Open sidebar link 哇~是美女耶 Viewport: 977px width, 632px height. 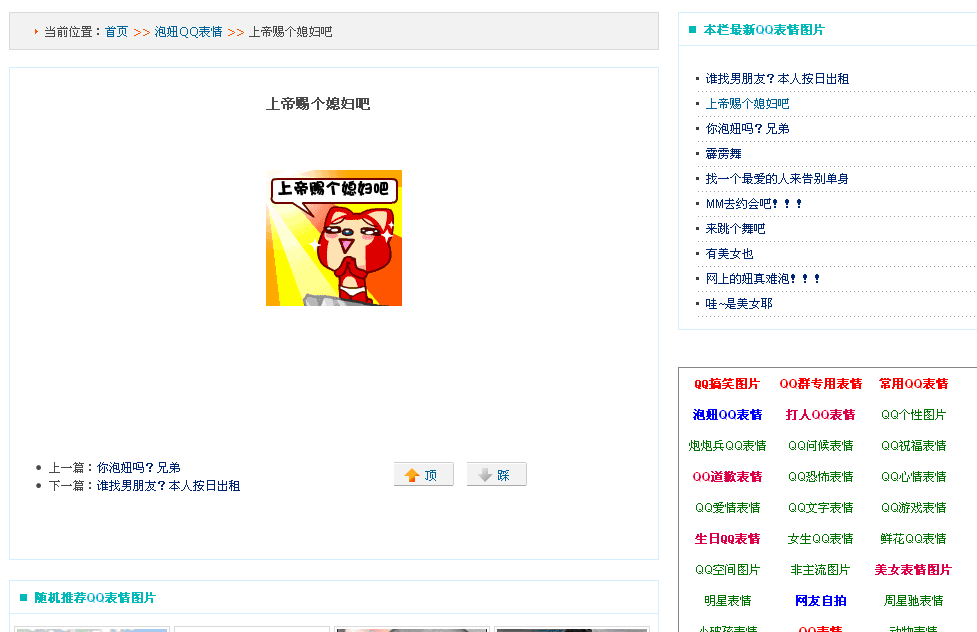(739, 303)
